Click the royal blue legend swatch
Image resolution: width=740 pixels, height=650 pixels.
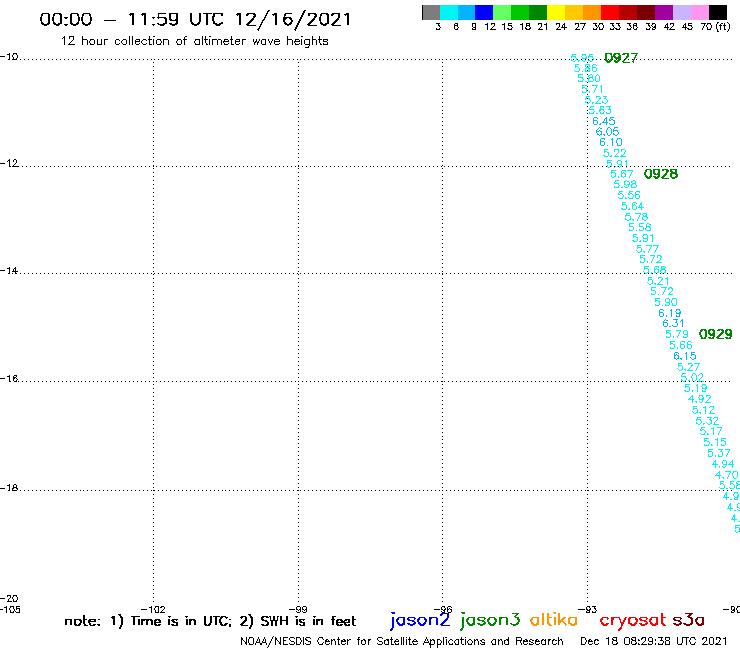(x=484, y=12)
